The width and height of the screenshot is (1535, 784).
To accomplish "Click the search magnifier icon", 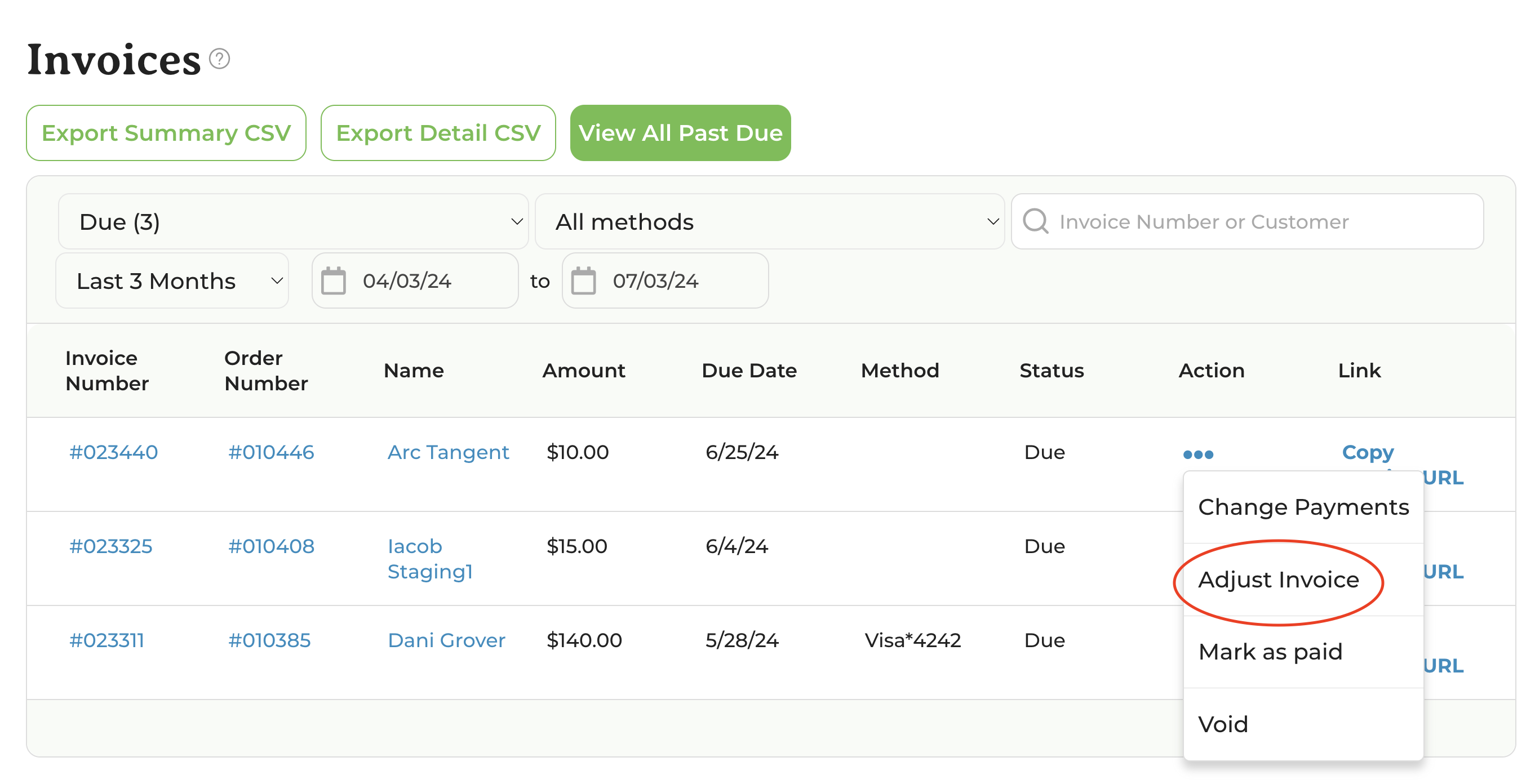I will pos(1035,221).
